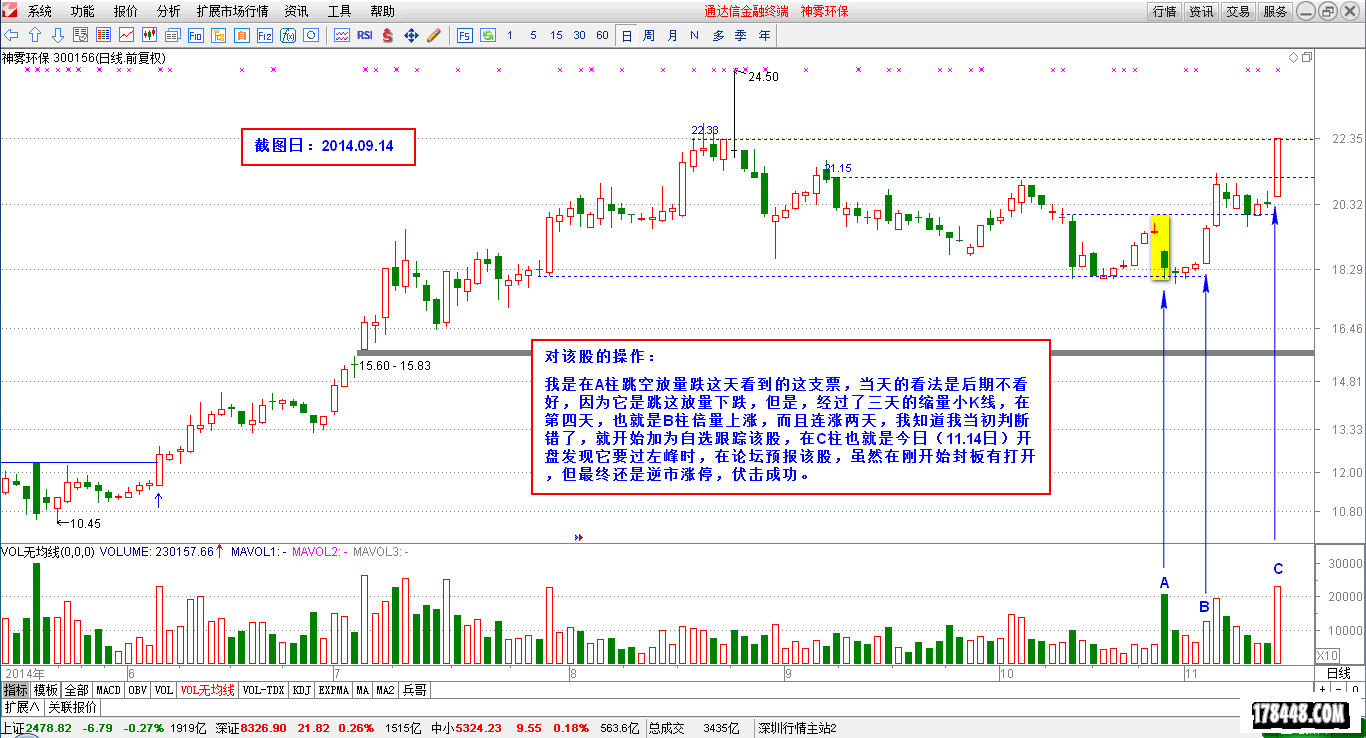
Task: Select the RSI indicator icon
Action: click(365, 35)
